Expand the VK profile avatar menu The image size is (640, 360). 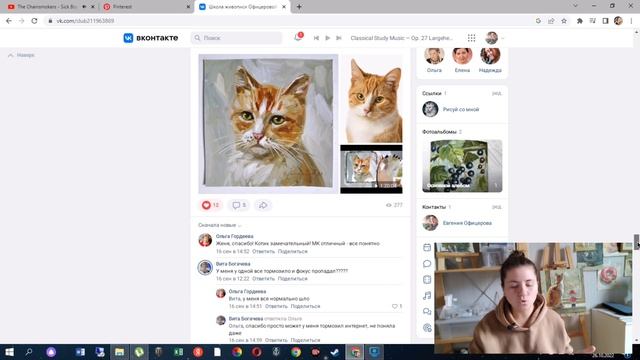coord(495,38)
